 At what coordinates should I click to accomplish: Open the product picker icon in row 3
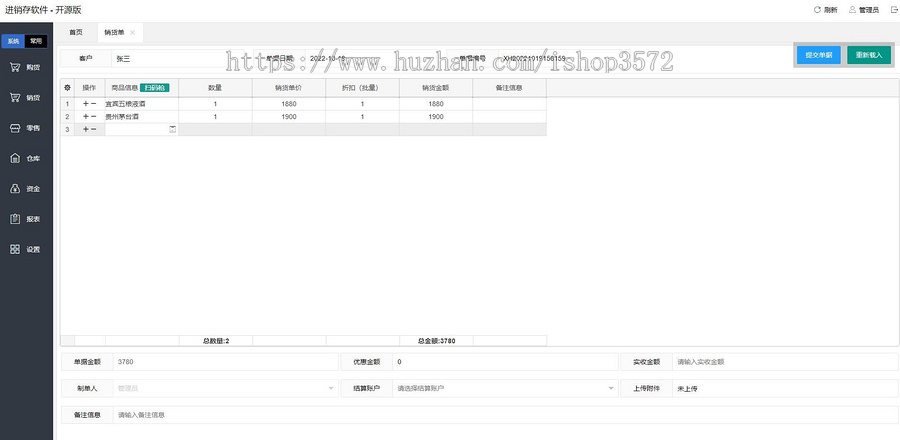click(172, 130)
